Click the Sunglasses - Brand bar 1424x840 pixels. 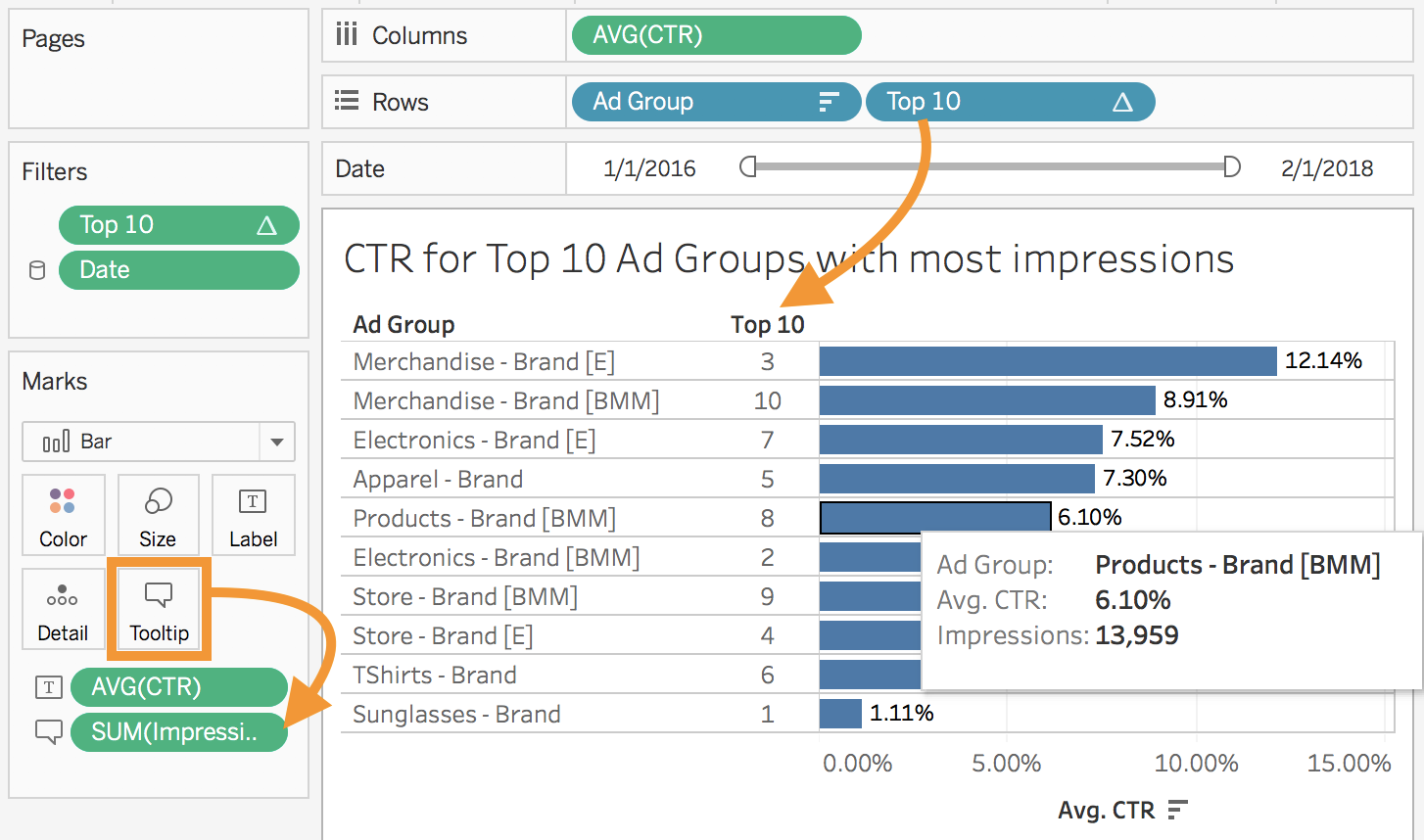click(x=840, y=714)
